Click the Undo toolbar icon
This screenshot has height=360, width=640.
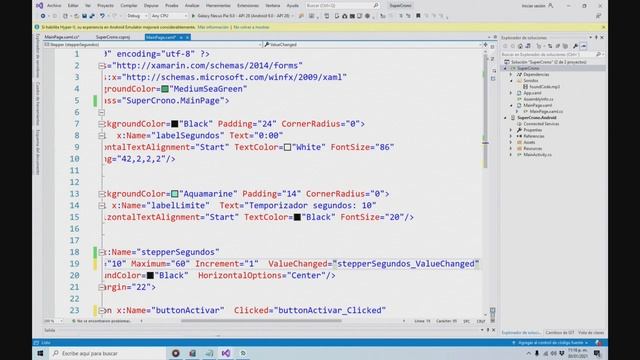coord(102,16)
